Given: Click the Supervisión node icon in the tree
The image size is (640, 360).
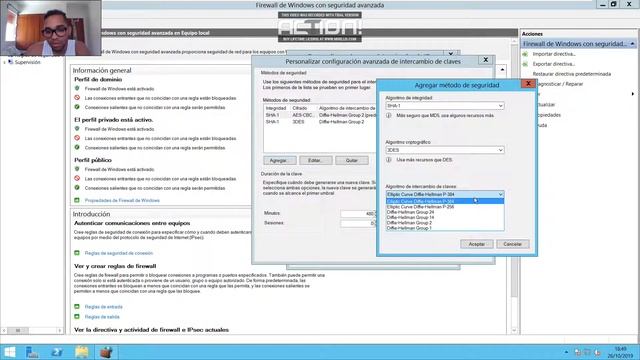Looking at the screenshot, I should (x=11, y=62).
